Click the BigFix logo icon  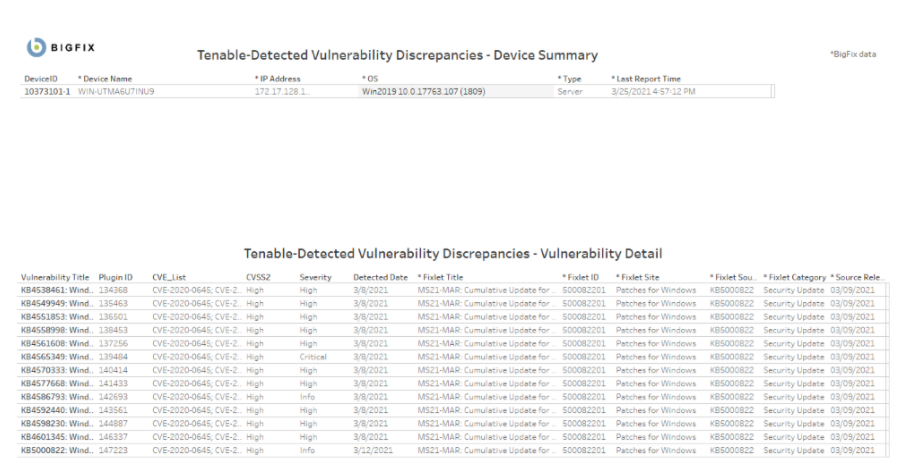pos(33,49)
